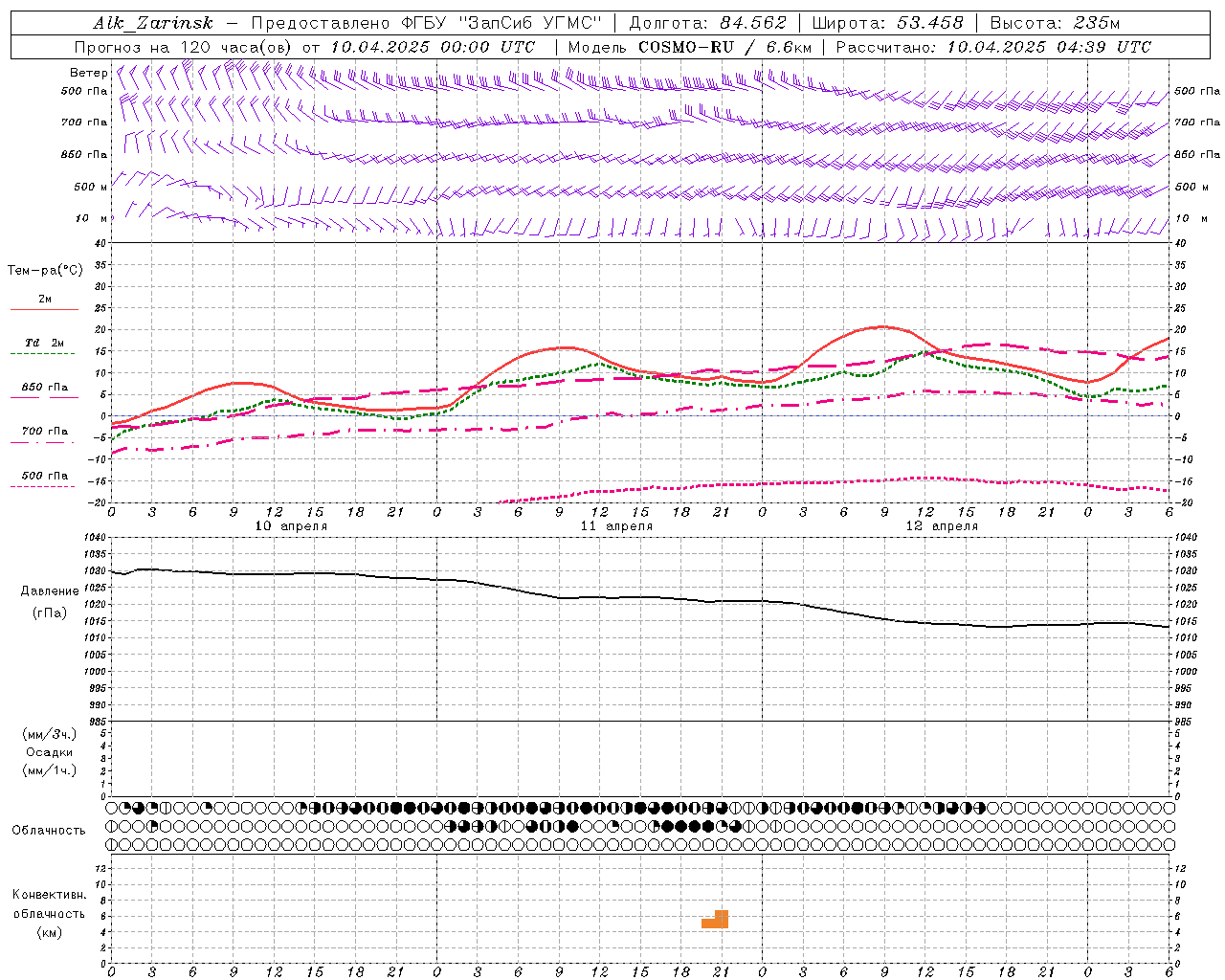Select the calculated timestamp 10.04.2025 04:39 UTC
The width and height of the screenshot is (1225, 980).
(1049, 47)
